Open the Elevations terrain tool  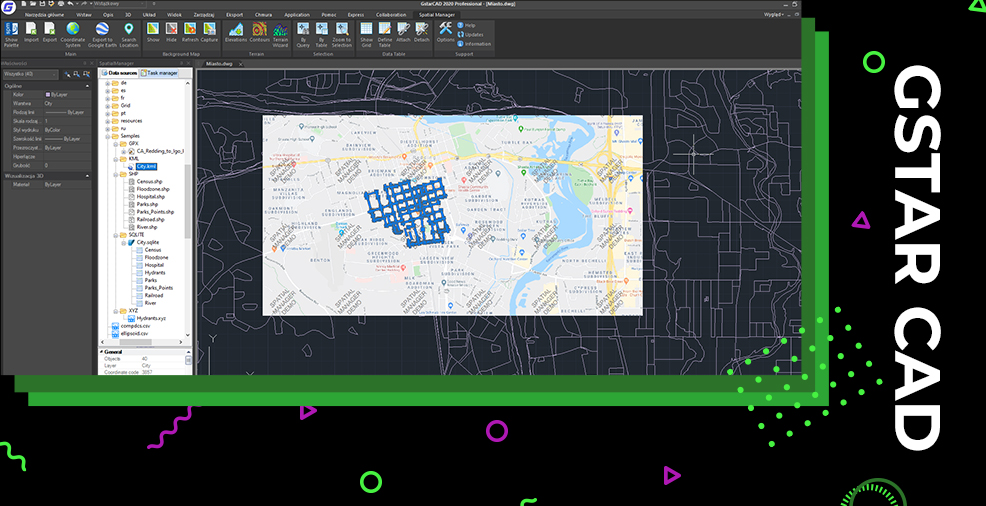(236, 33)
